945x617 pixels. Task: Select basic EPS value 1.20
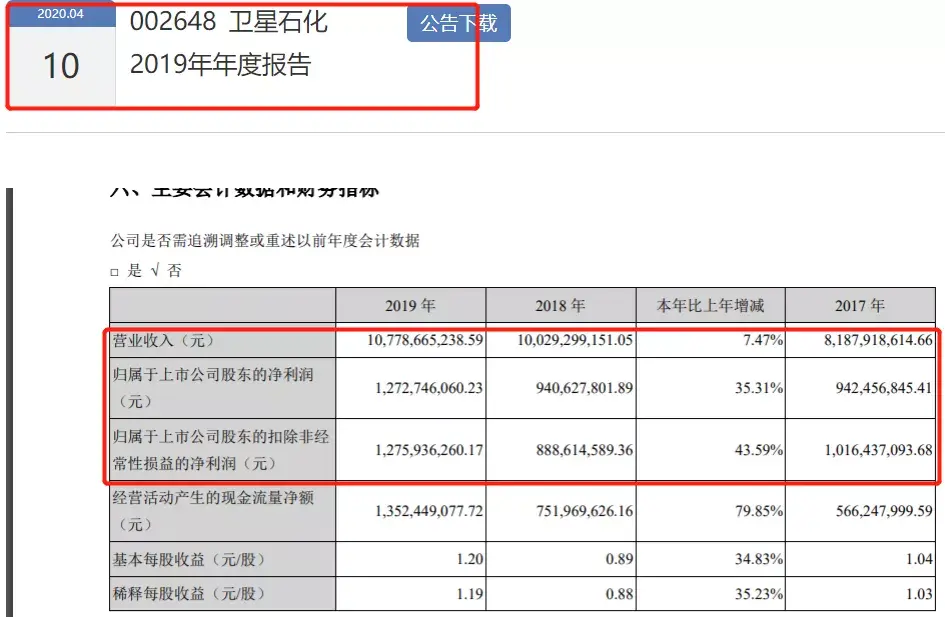click(470, 559)
